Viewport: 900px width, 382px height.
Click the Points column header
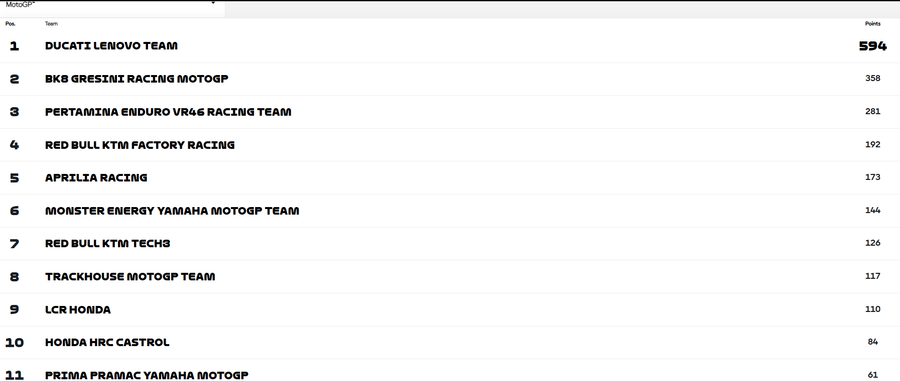pos(872,24)
